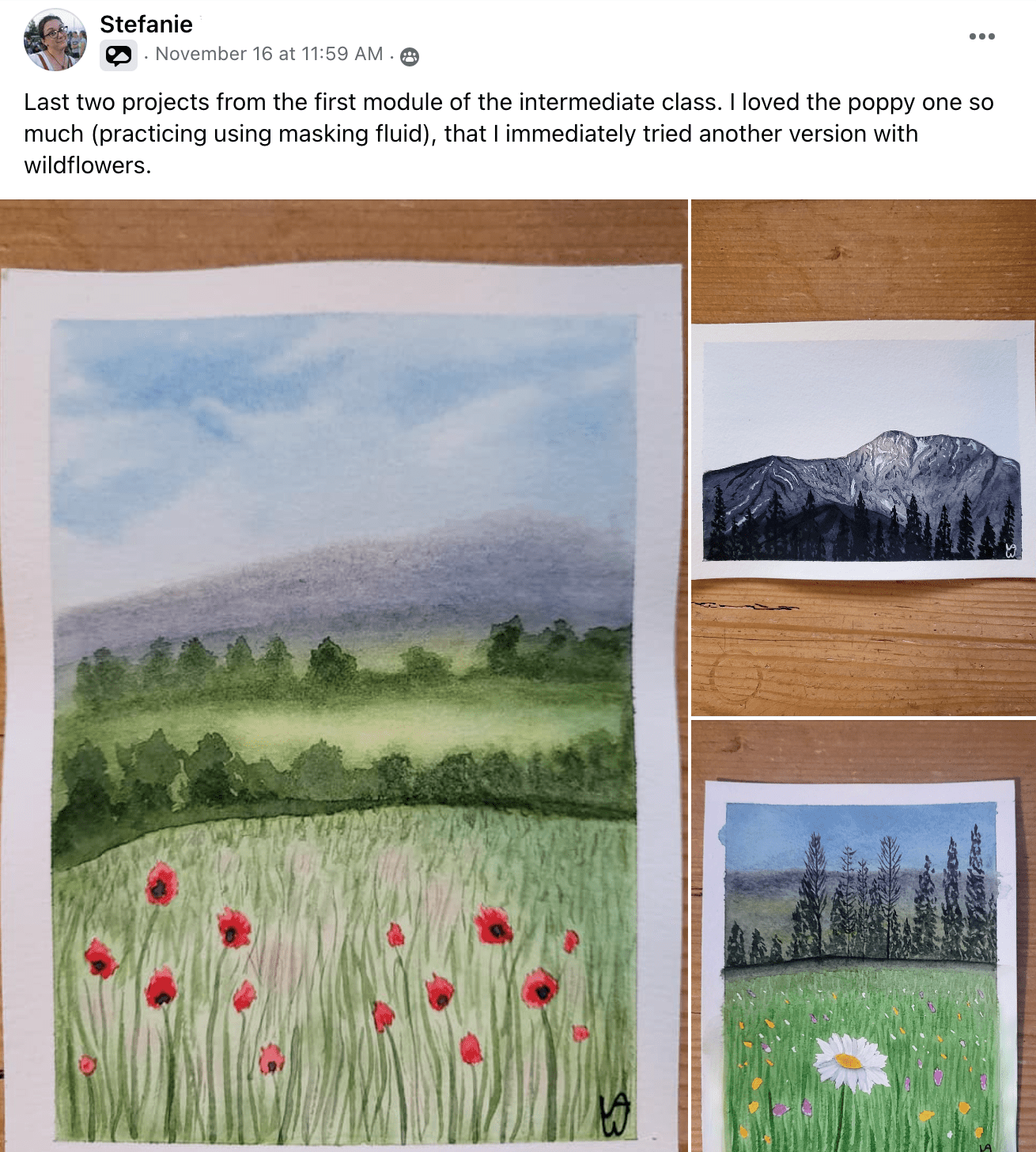Screen dimensions: 1036x1152
Task: Click the conversation starter badge icon
Action: [119, 55]
